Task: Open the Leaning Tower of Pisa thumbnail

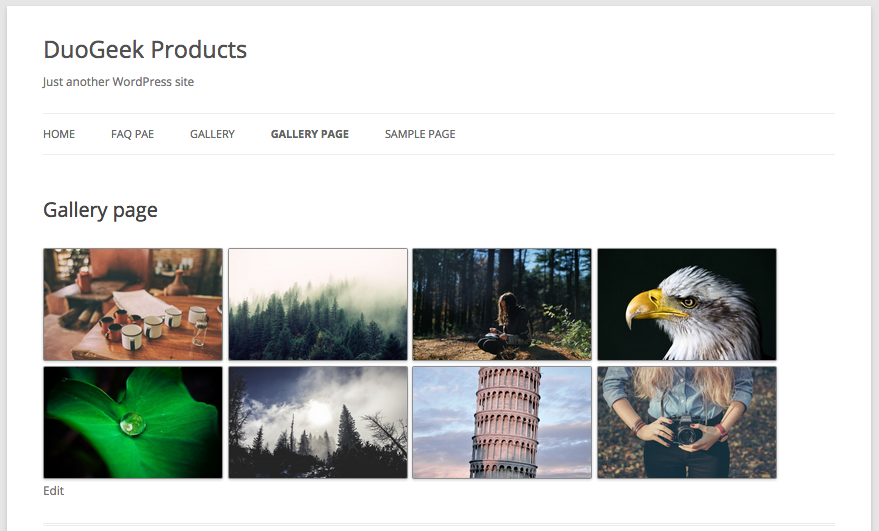Action: coord(502,422)
